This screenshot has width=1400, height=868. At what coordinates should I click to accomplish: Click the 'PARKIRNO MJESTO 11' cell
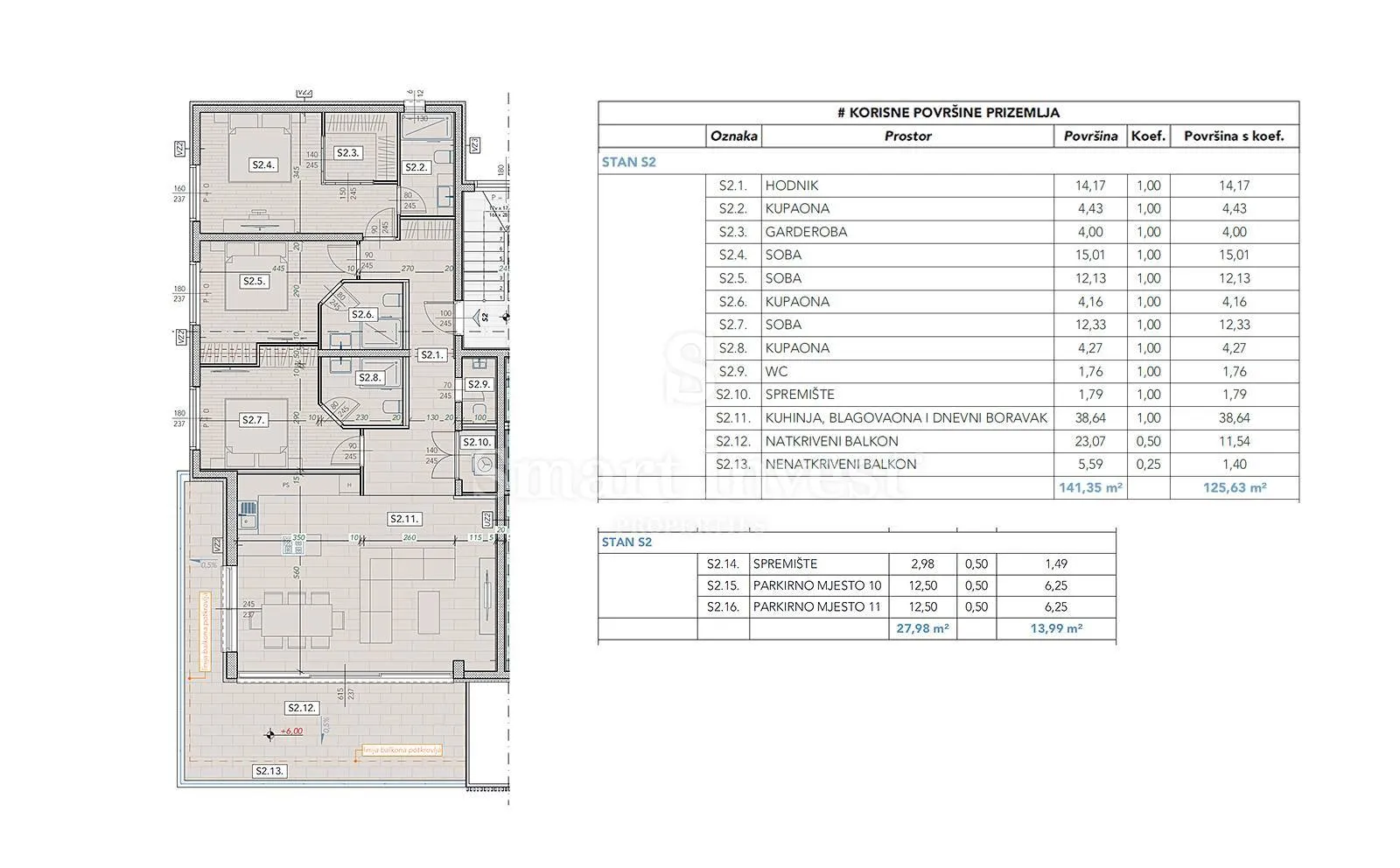(x=816, y=606)
